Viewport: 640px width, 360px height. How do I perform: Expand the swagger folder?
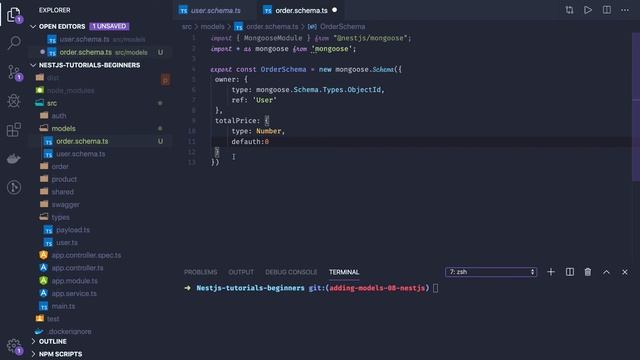click(x=100, y=204)
